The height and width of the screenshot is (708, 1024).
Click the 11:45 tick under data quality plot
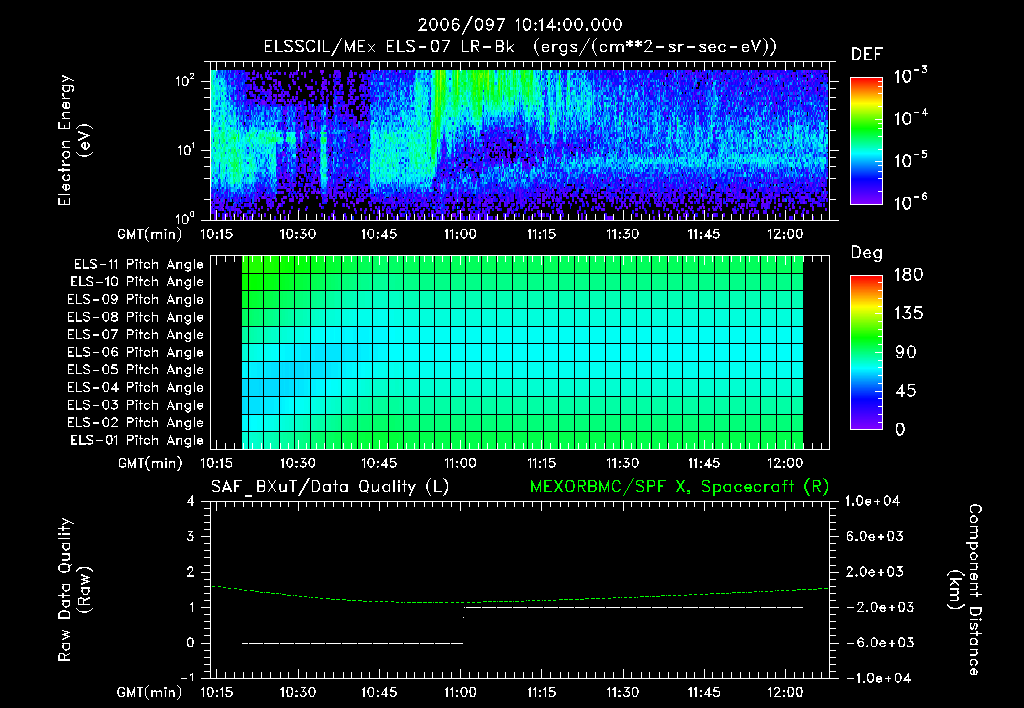pos(704,692)
